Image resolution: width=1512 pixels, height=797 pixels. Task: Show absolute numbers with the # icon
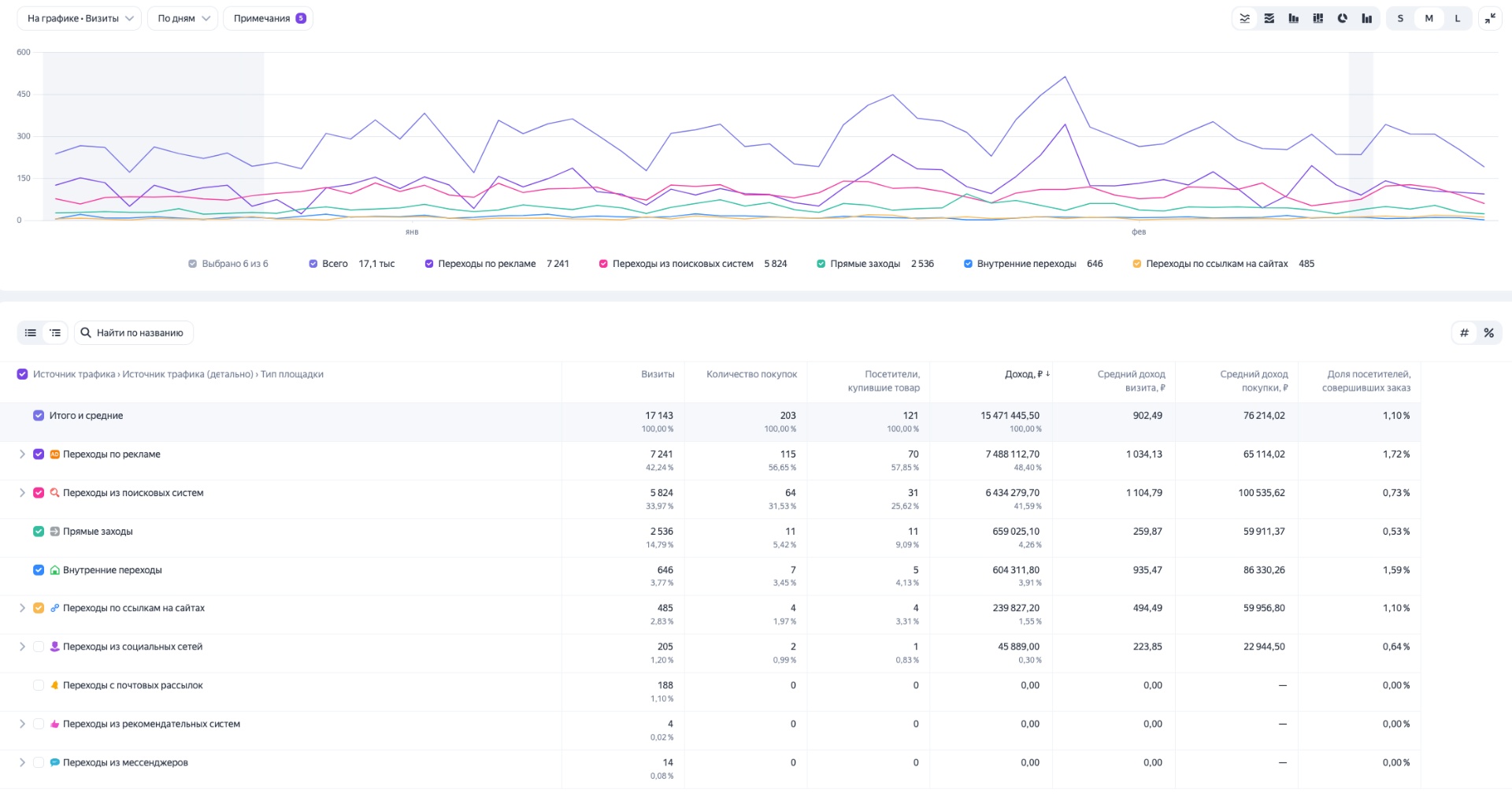click(1463, 332)
